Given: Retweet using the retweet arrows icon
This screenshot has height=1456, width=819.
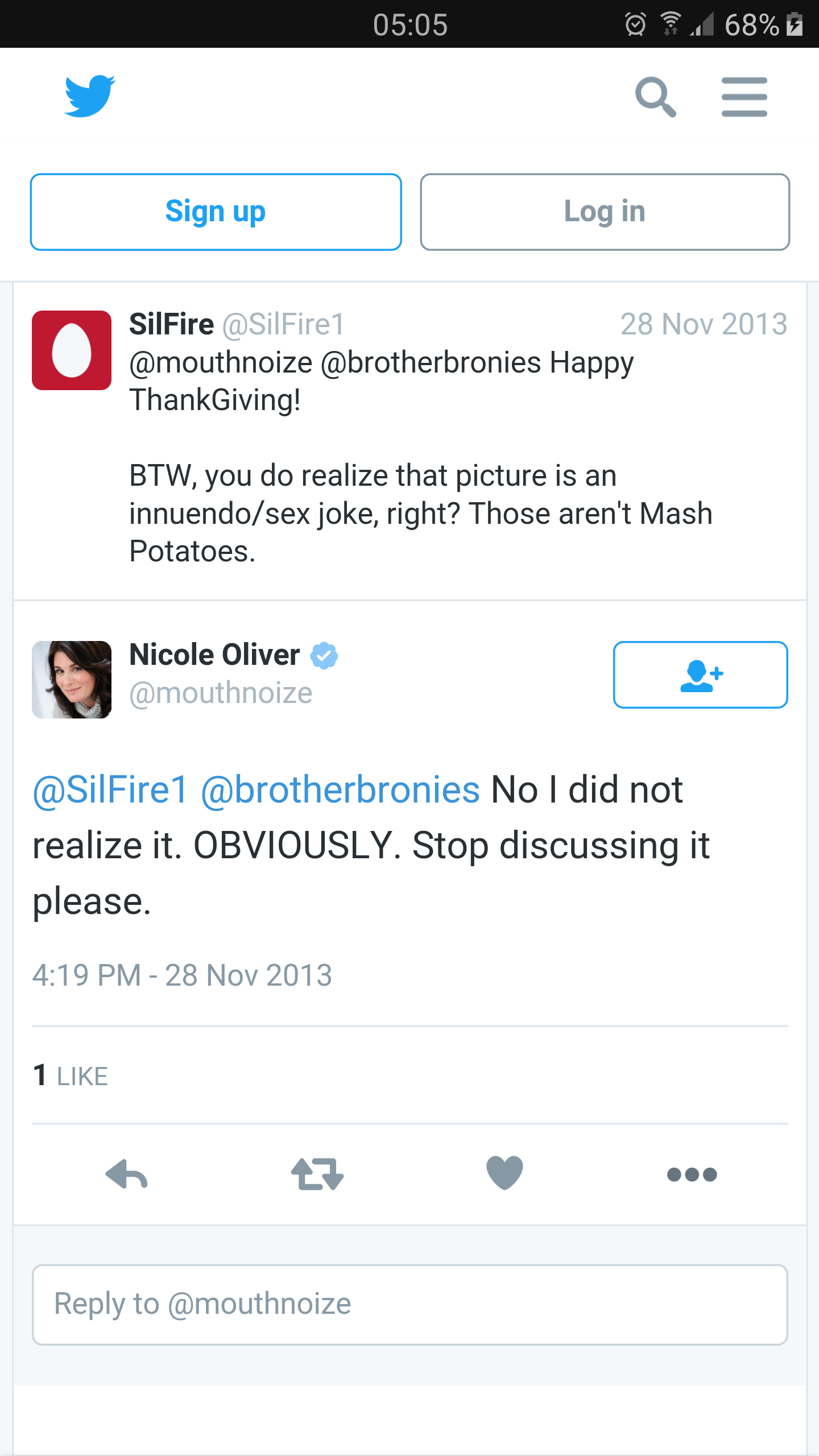Looking at the screenshot, I should pos(317,1174).
